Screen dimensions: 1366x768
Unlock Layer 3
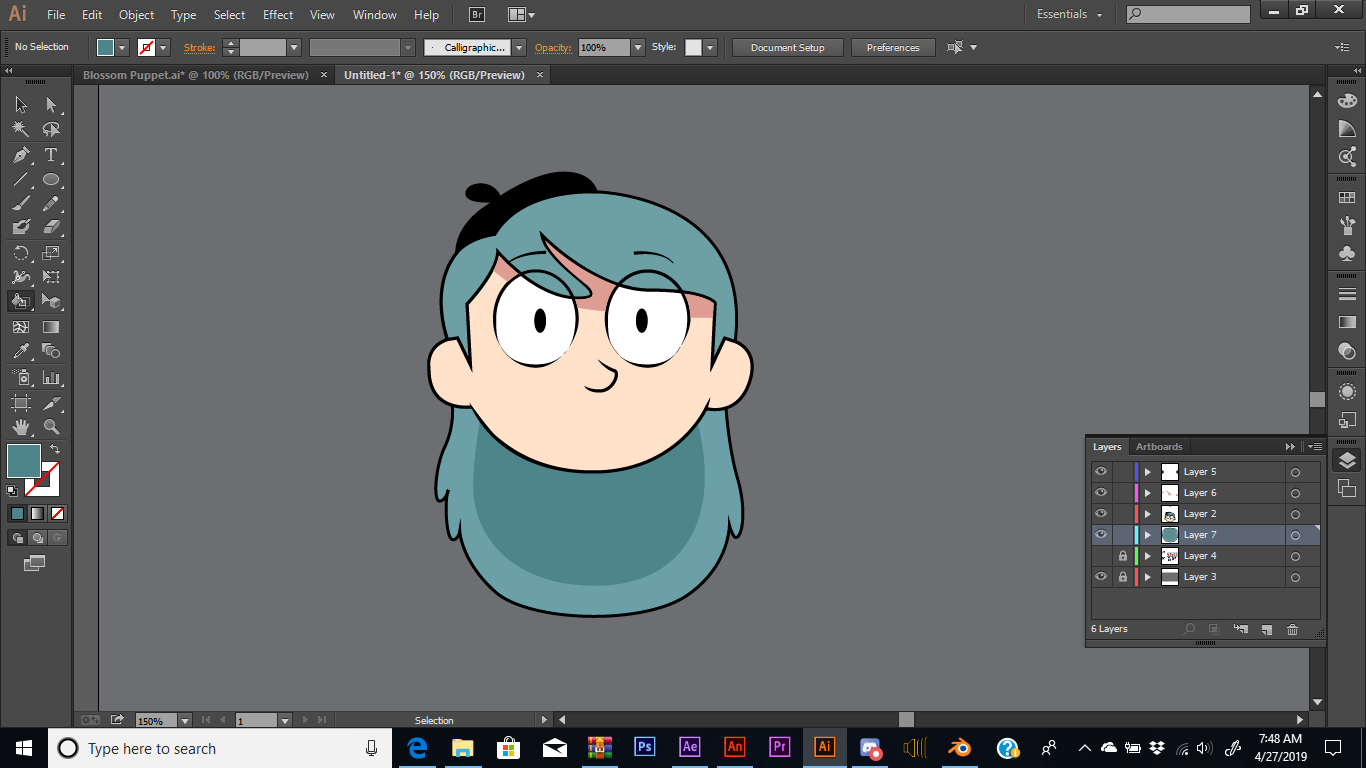pyautogui.click(x=1122, y=576)
